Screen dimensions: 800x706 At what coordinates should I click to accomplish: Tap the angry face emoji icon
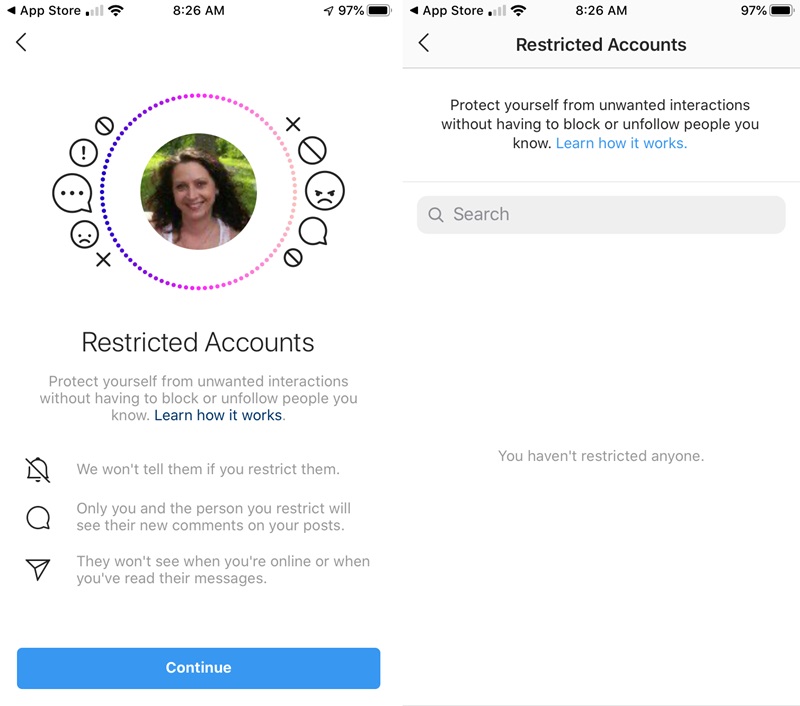coord(325,190)
